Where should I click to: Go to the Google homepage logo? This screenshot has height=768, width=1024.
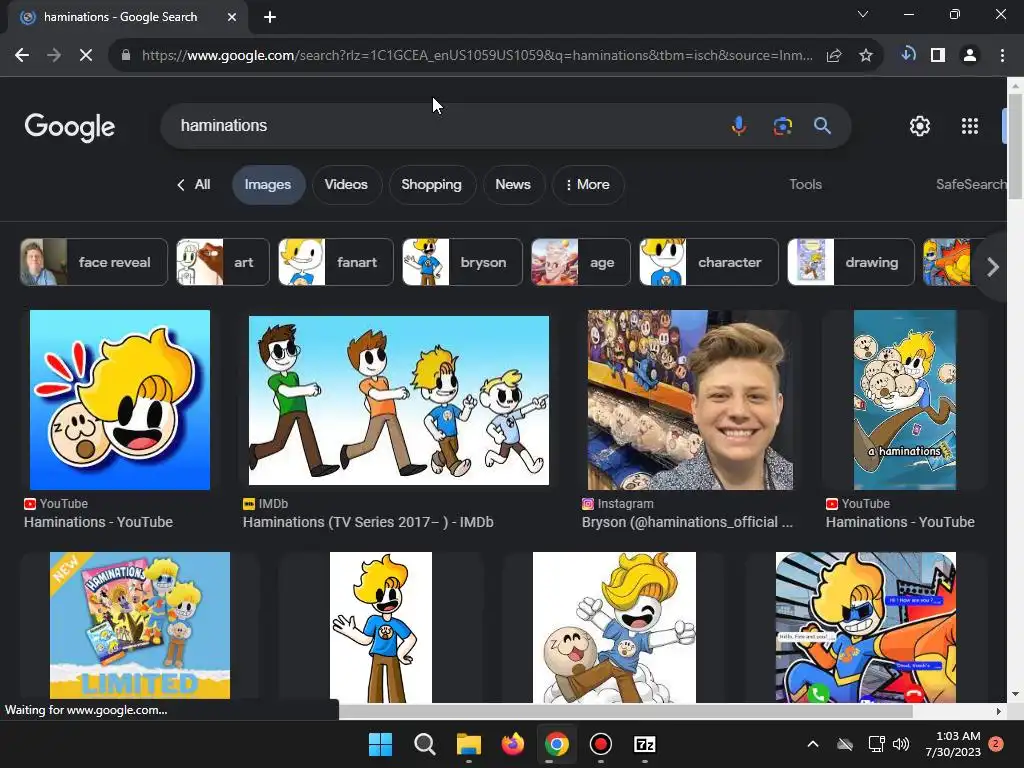(x=70, y=127)
